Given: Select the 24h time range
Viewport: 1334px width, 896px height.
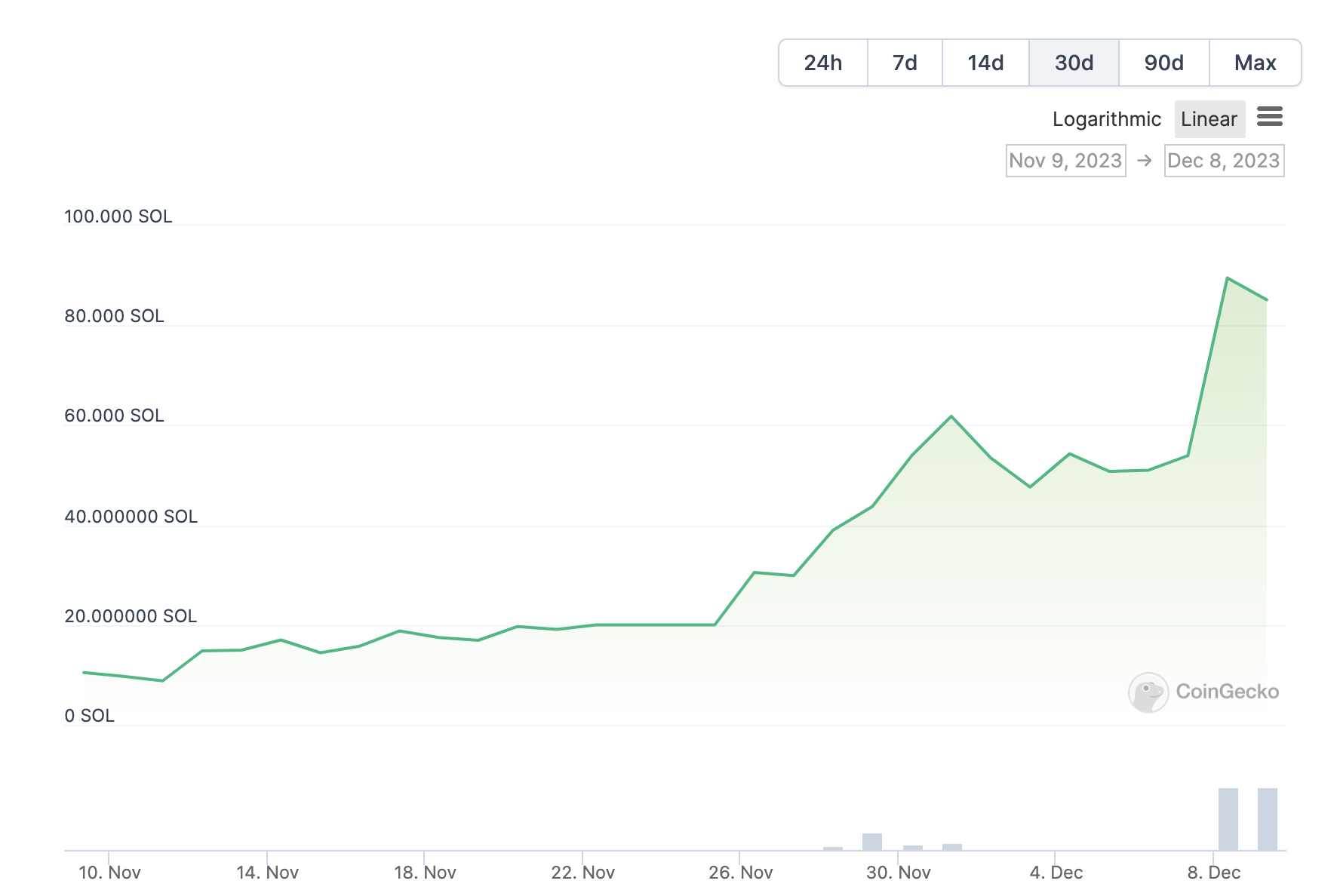Looking at the screenshot, I should point(822,63).
